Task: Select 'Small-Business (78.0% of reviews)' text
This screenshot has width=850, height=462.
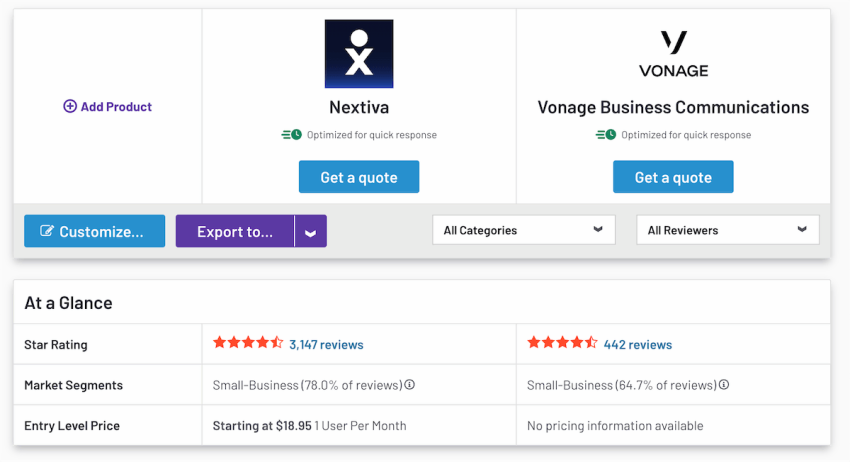Action: pyautogui.click(x=308, y=385)
